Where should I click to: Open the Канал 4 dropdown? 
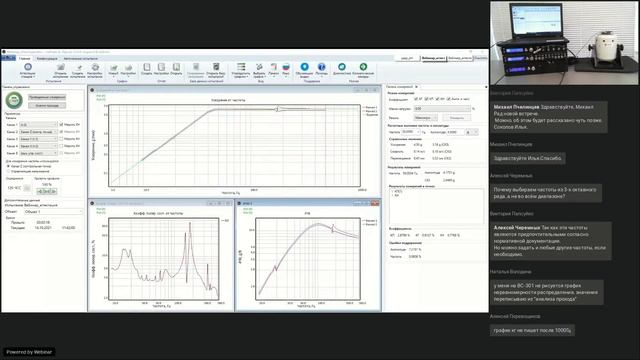pos(38,146)
